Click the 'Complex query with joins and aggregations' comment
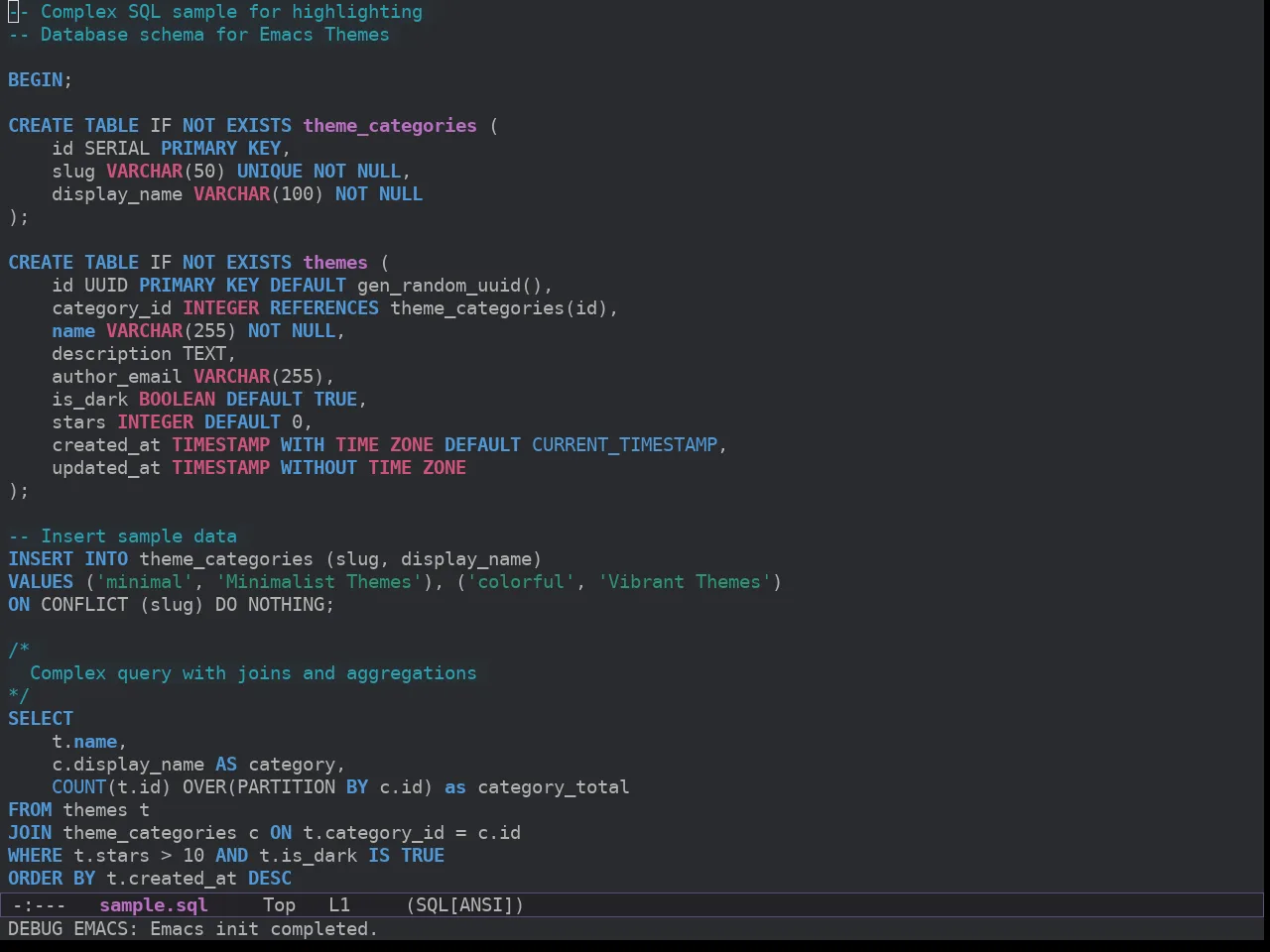The image size is (1270, 952). coord(253,673)
